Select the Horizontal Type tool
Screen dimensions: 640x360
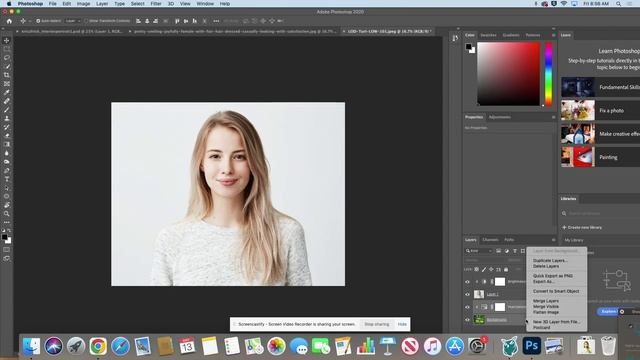click(x=7, y=179)
